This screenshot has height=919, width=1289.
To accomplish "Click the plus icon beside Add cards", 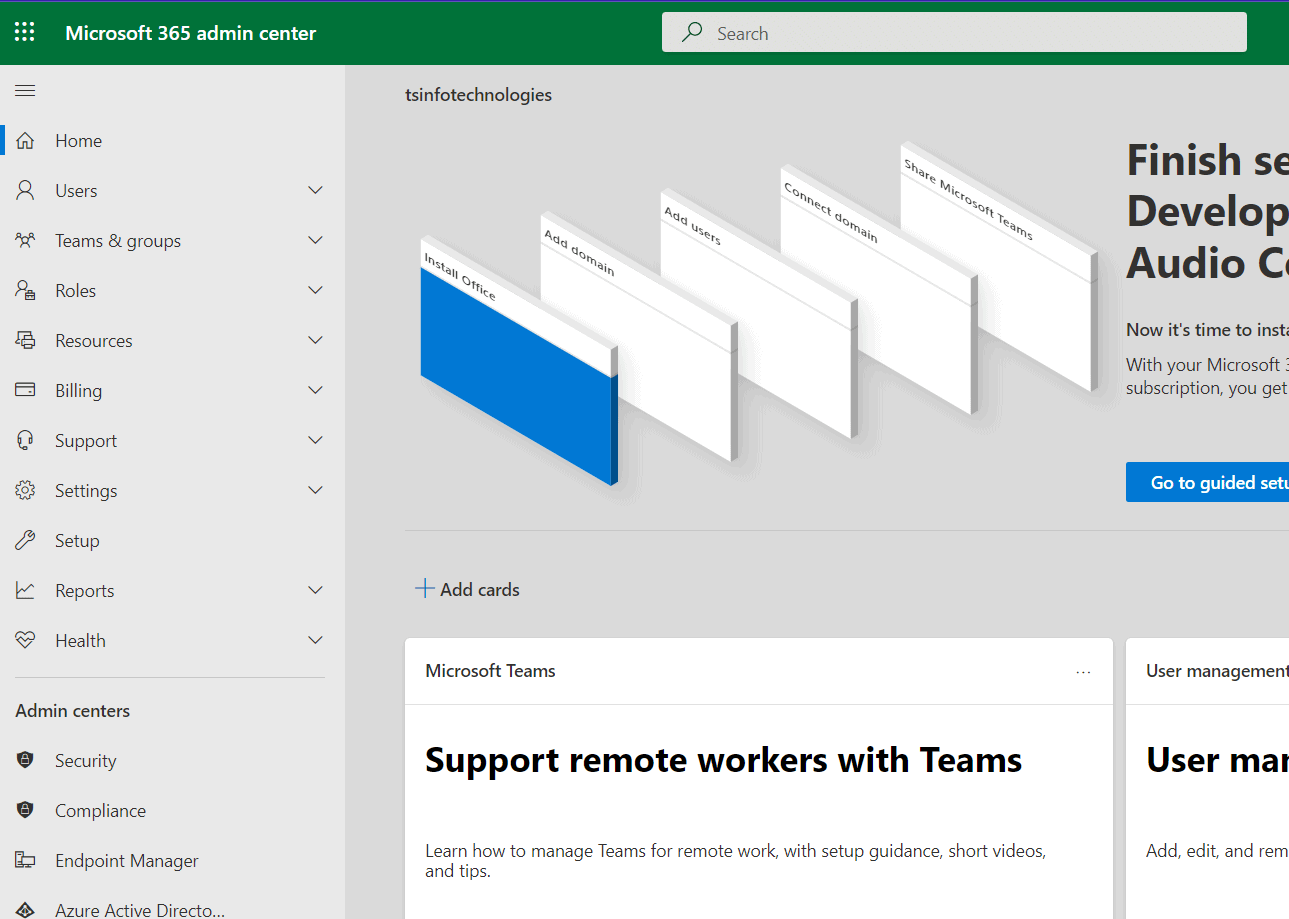I will tap(425, 589).
